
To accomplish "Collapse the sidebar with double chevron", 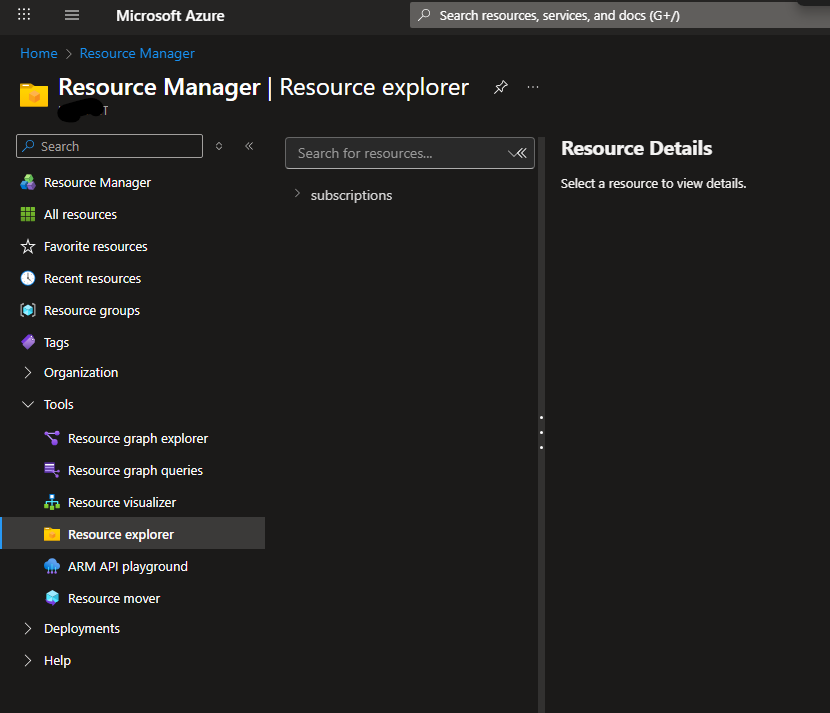I will pos(249,146).
